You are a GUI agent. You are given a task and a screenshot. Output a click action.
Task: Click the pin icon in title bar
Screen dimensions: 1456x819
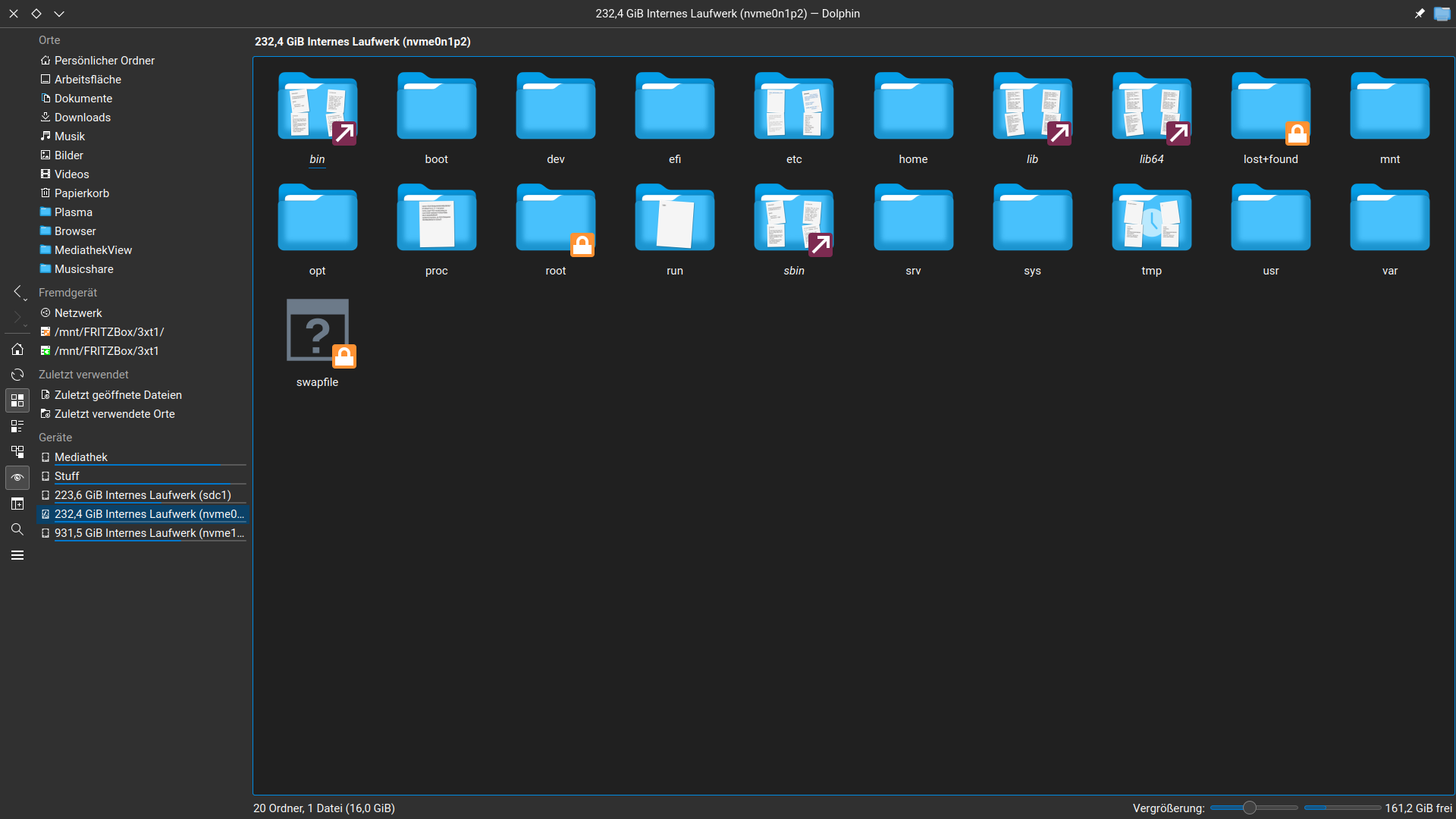(x=1420, y=14)
